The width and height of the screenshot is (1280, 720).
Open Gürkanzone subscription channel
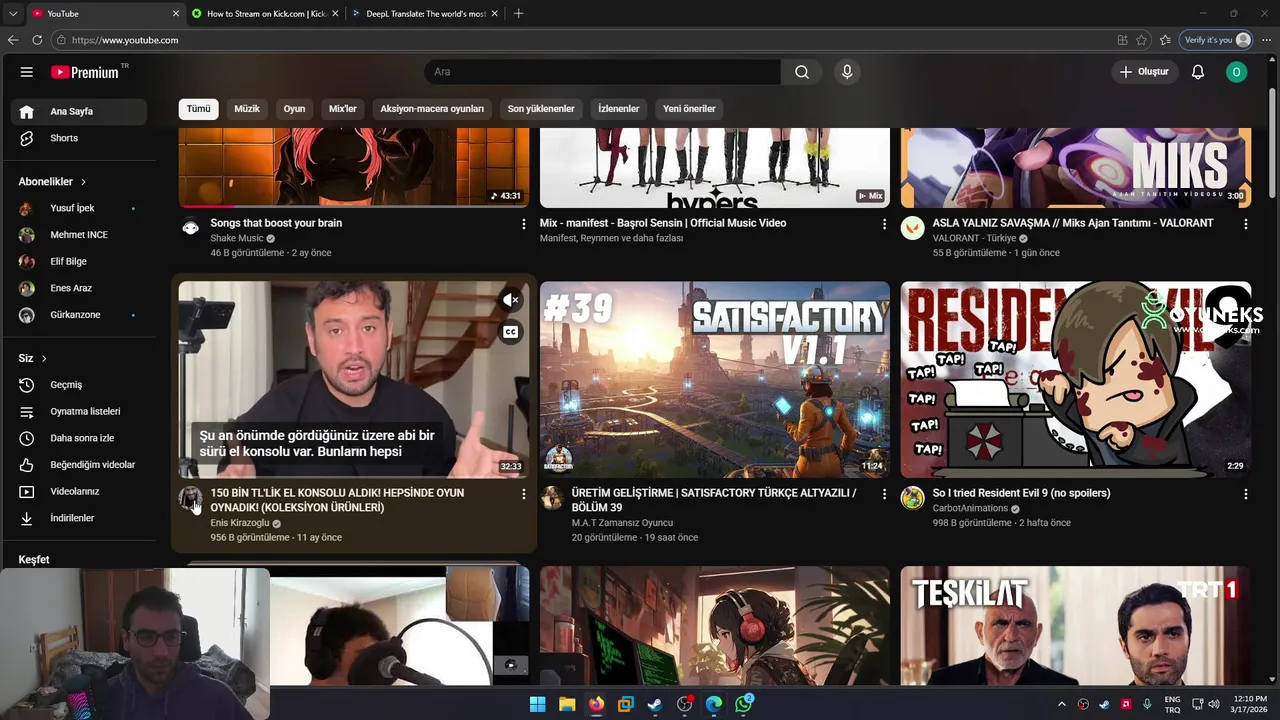point(79,315)
